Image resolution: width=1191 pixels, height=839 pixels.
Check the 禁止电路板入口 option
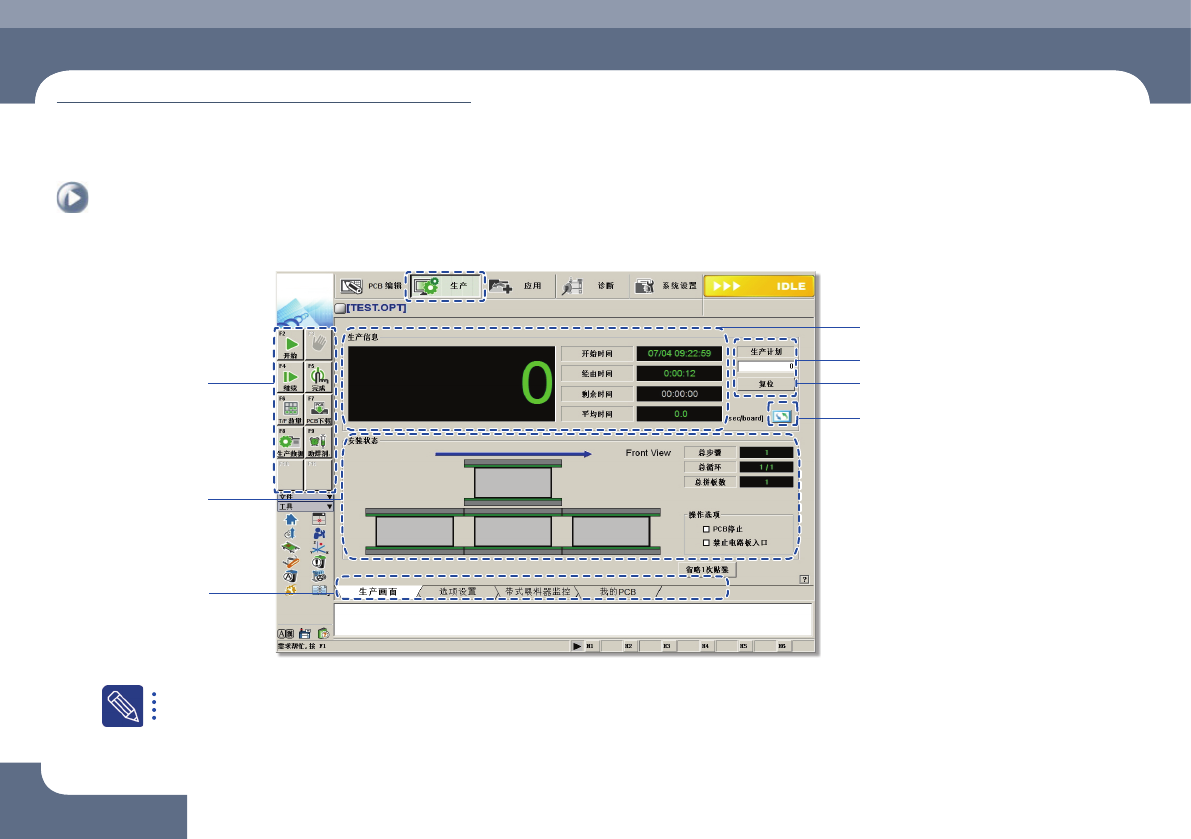706,542
